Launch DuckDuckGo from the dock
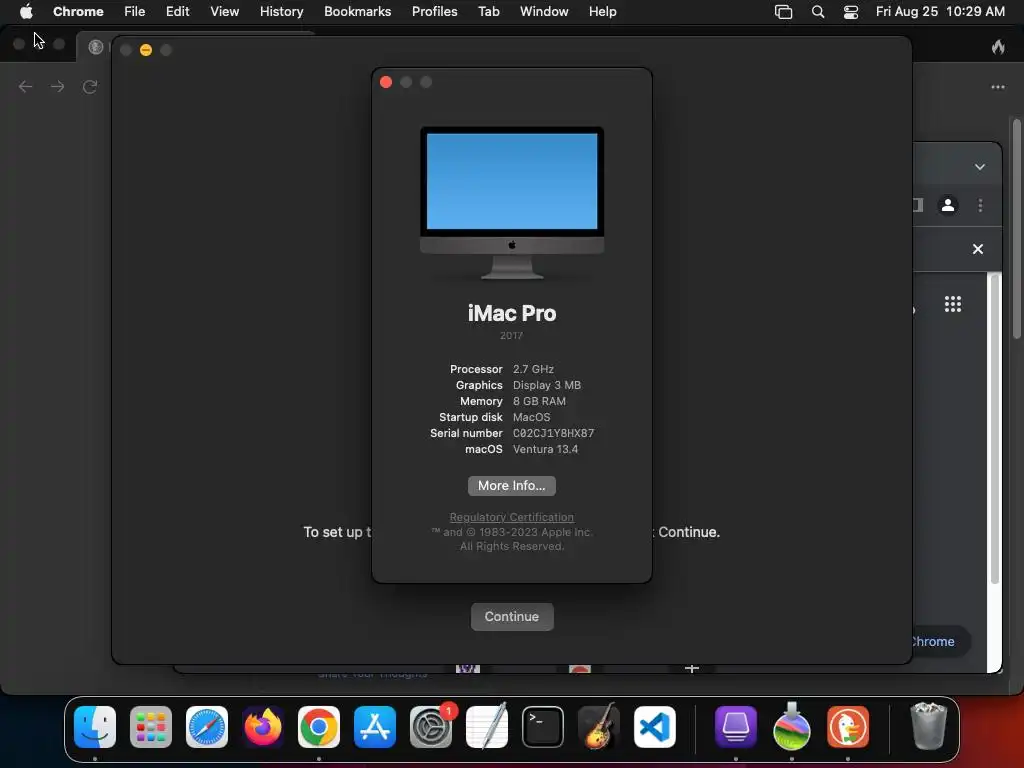 coord(848,727)
